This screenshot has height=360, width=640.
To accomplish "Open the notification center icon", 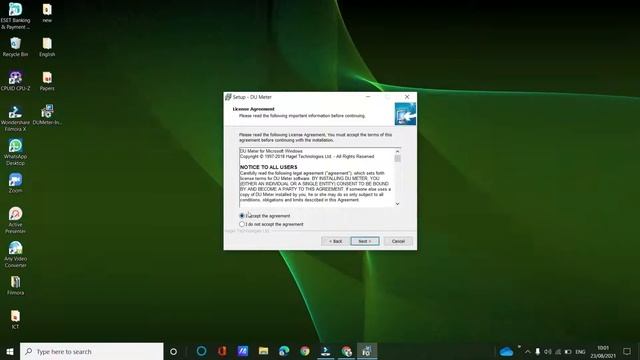I will click(x=627, y=351).
